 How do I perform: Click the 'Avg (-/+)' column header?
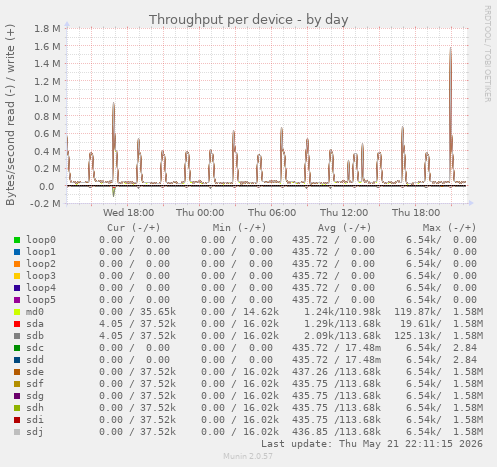point(344,228)
